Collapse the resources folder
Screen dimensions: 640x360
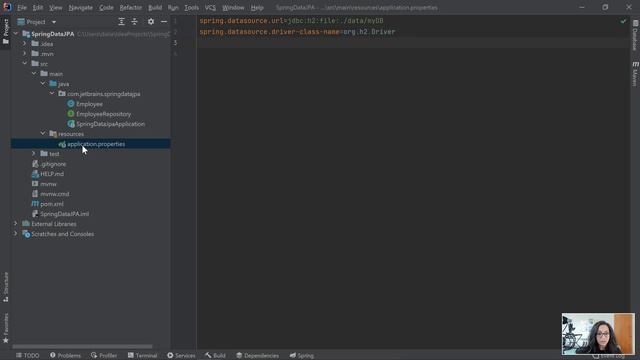pyautogui.click(x=43, y=133)
